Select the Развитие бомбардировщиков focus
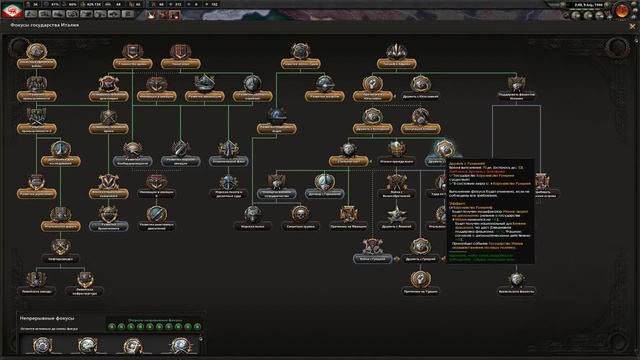Viewport: 640px width, 360px height. (x=132, y=154)
